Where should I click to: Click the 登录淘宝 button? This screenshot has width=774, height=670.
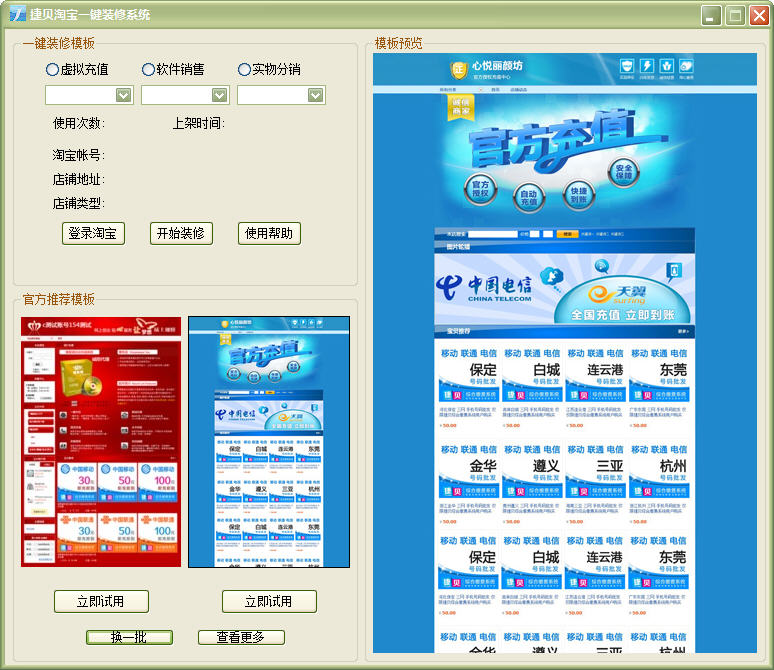click(93, 233)
